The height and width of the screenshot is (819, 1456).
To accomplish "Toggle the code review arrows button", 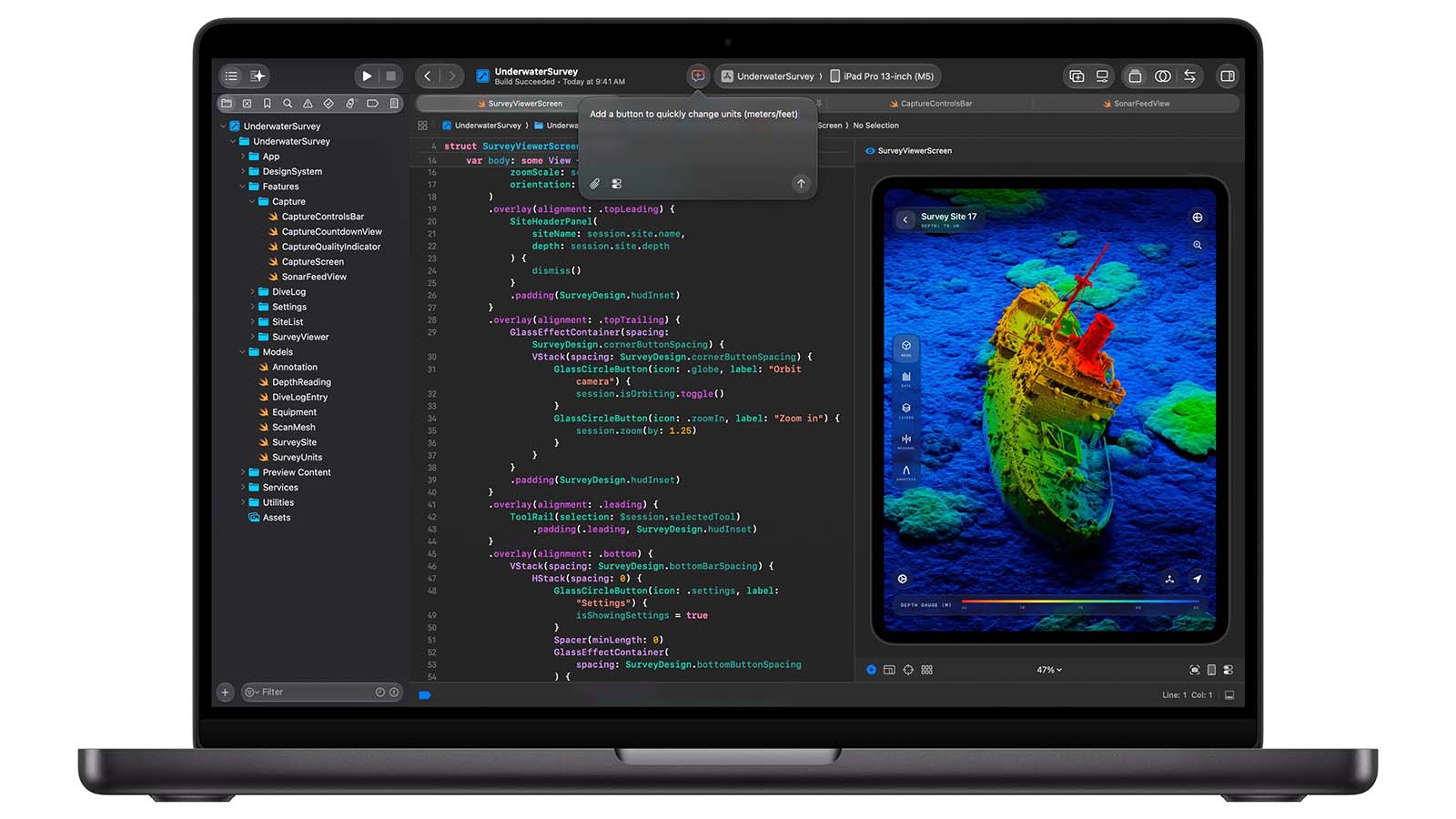I will pyautogui.click(x=1189, y=76).
